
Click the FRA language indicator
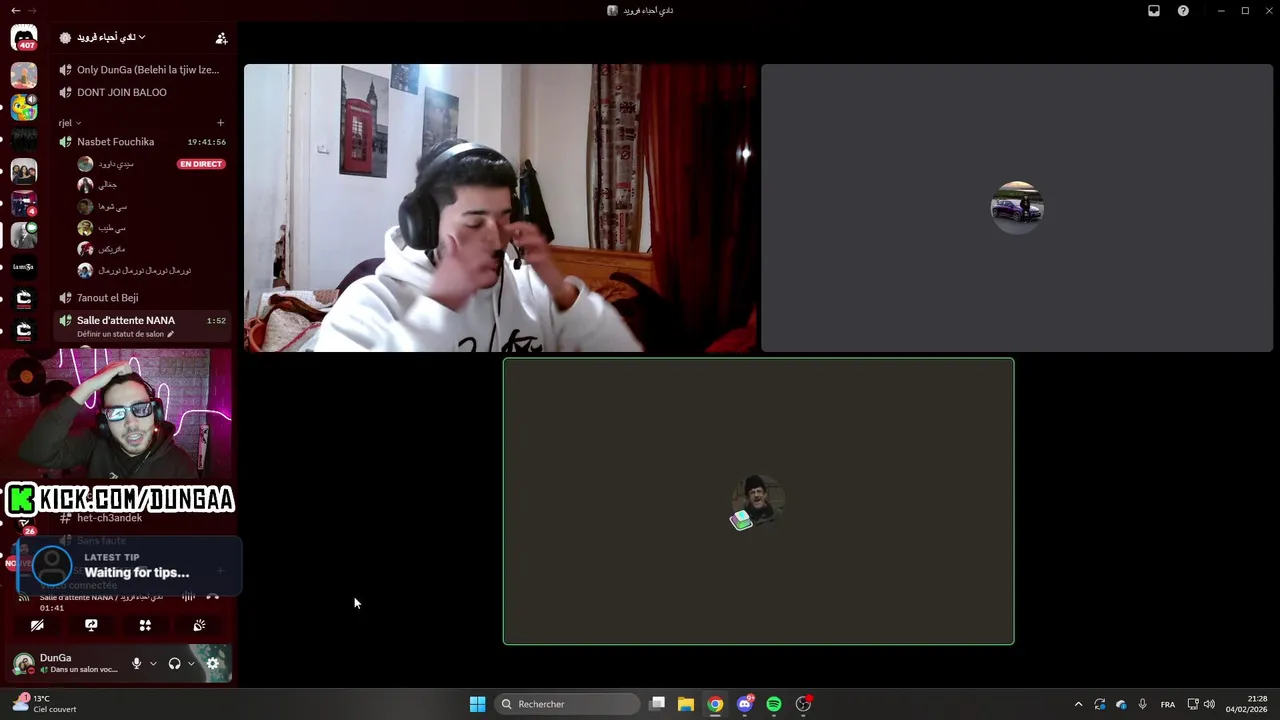pos(1168,704)
